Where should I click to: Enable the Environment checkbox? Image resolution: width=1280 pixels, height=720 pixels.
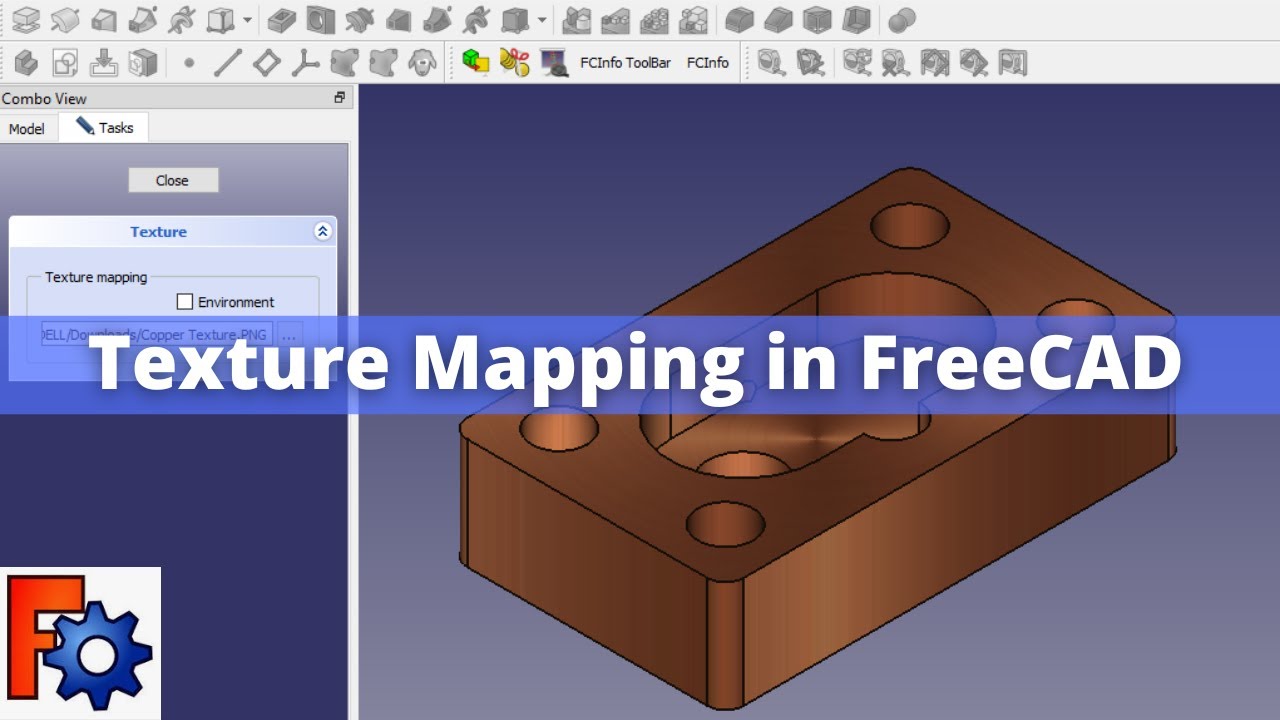(x=184, y=301)
